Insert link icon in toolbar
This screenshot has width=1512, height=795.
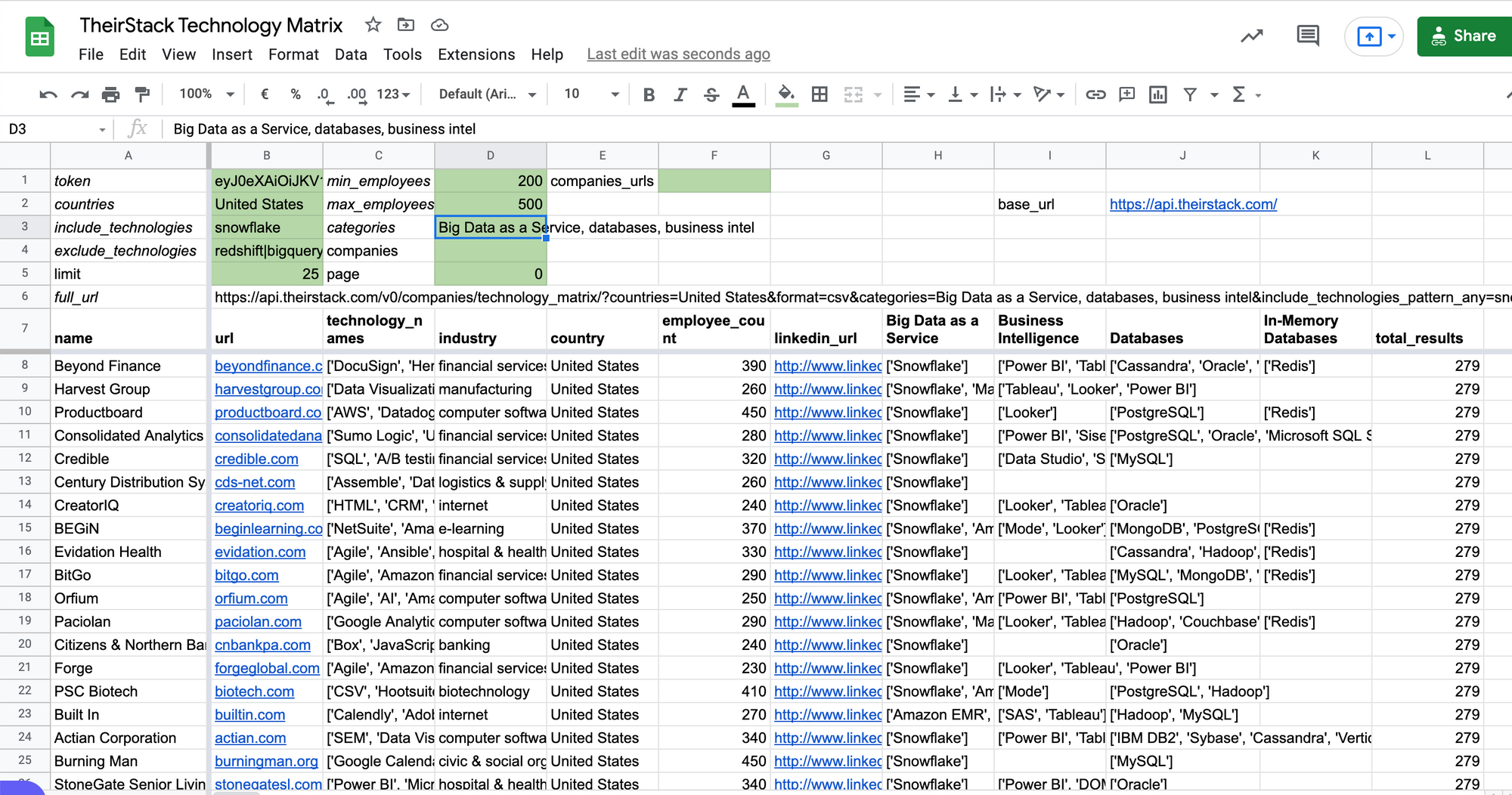pyautogui.click(x=1095, y=94)
